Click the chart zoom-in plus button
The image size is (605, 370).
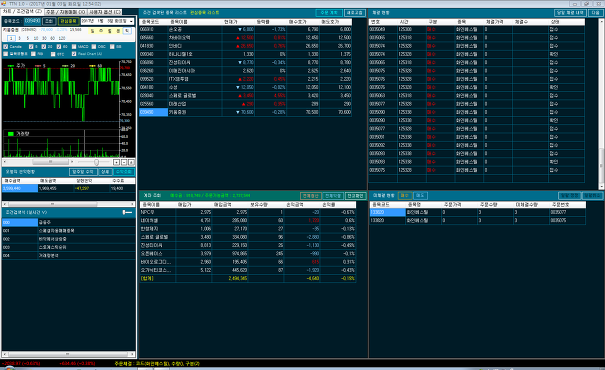coord(117,162)
